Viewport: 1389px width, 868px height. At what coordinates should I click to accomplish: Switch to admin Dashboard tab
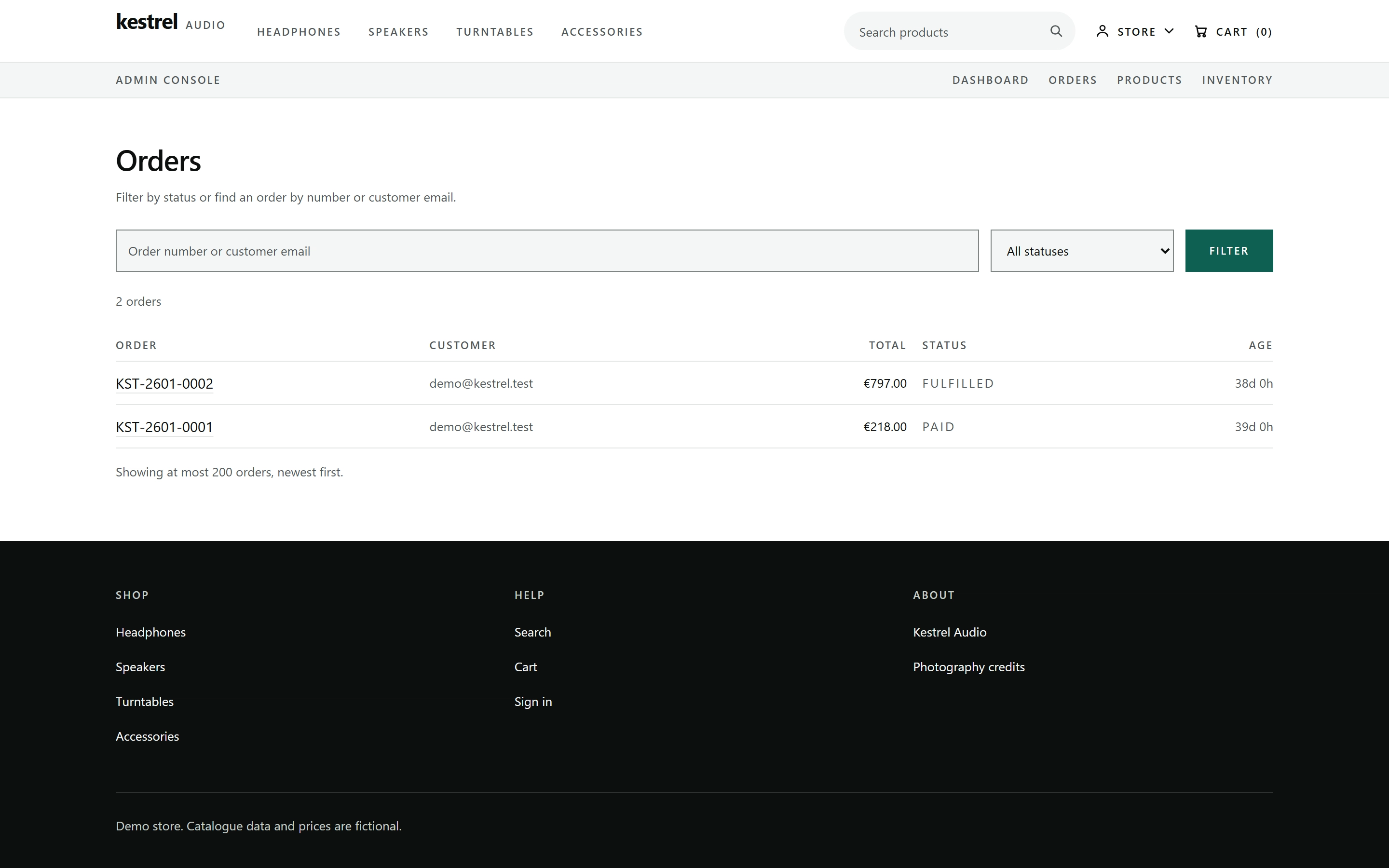(x=990, y=81)
